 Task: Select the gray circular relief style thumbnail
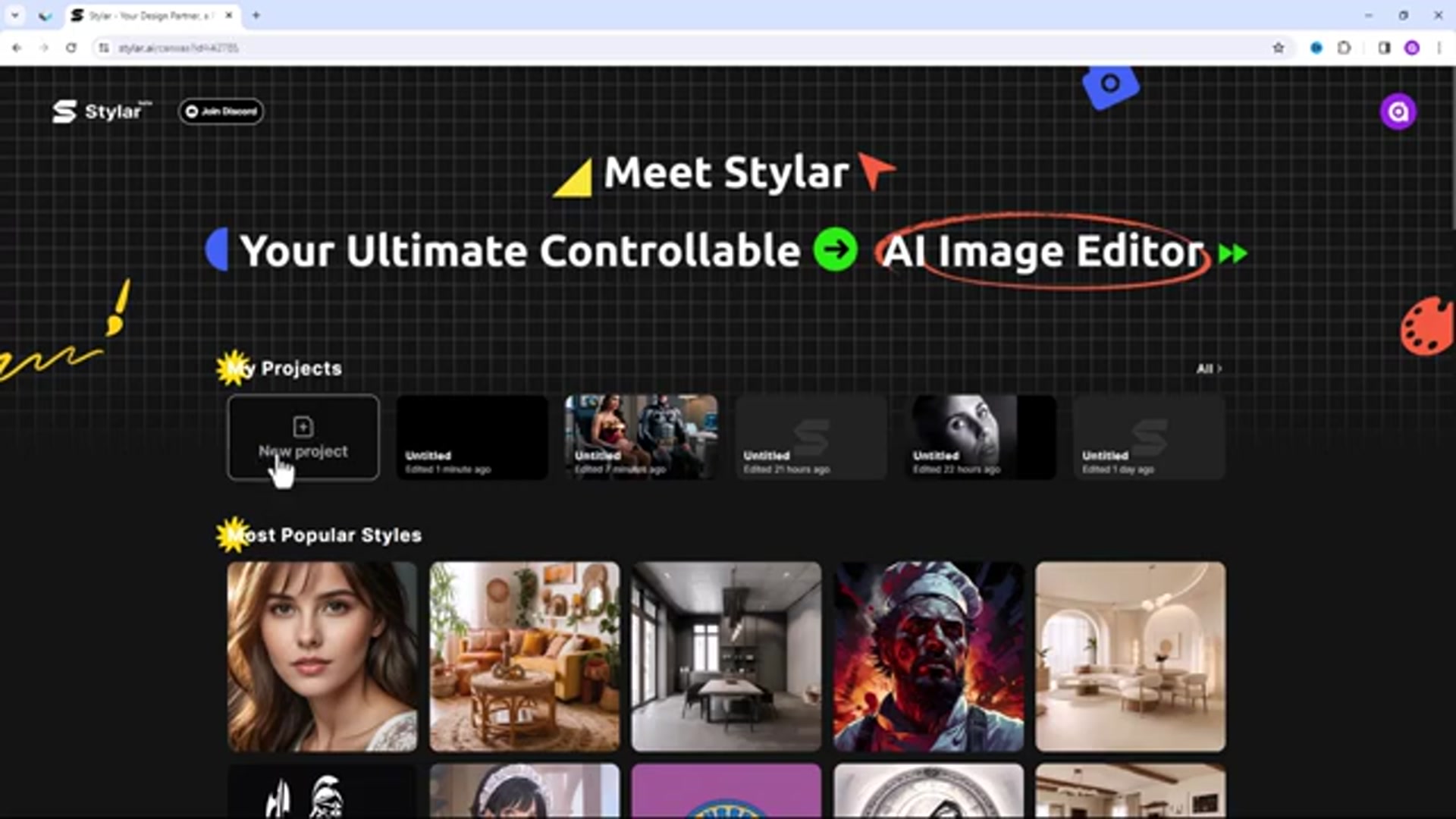tap(928, 791)
